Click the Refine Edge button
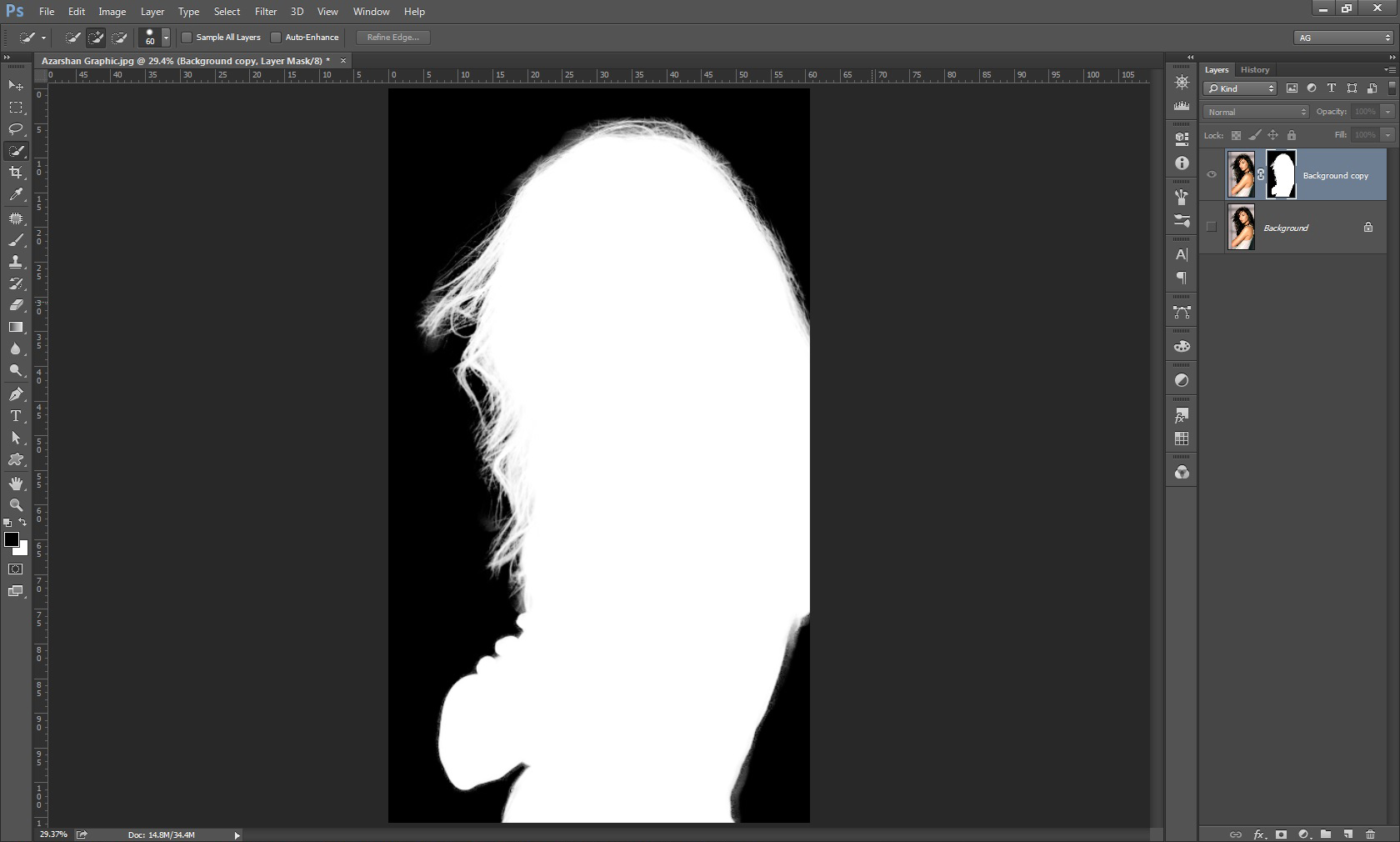 pyautogui.click(x=392, y=38)
